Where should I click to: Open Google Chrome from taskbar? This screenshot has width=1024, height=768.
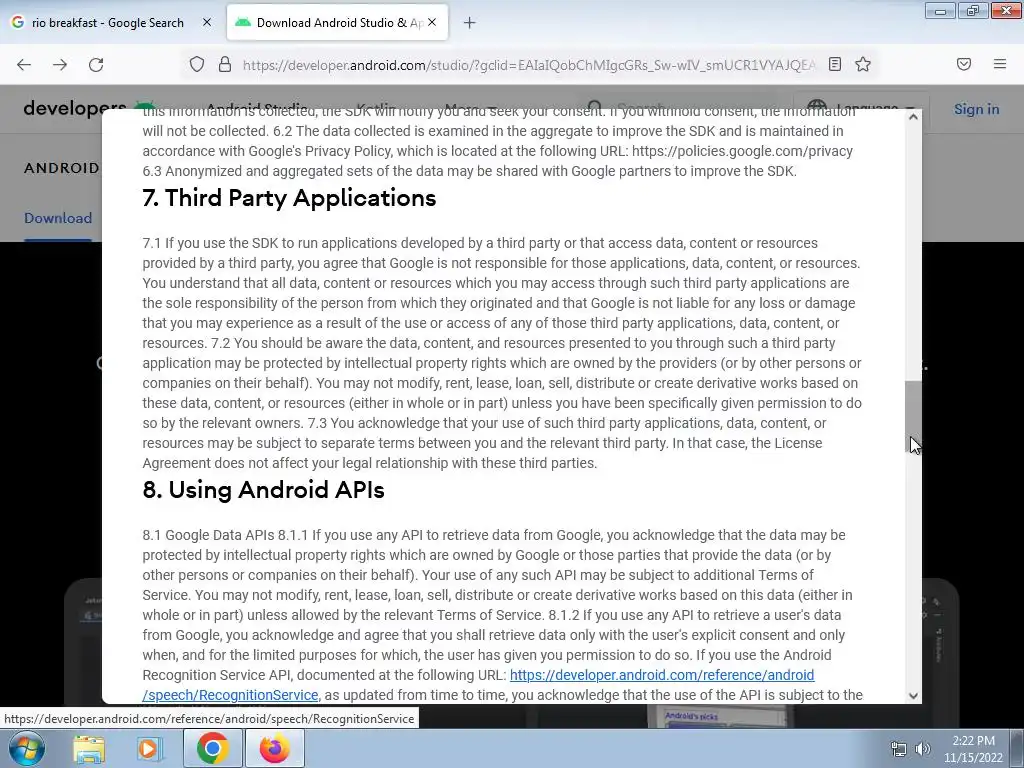click(x=212, y=748)
